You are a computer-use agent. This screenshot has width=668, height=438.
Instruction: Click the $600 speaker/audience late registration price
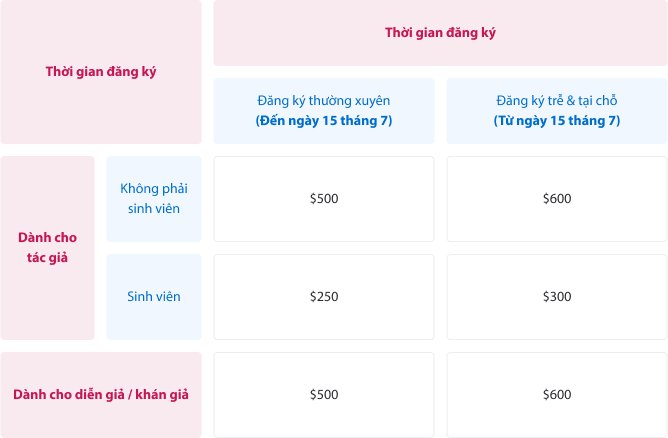point(556,394)
